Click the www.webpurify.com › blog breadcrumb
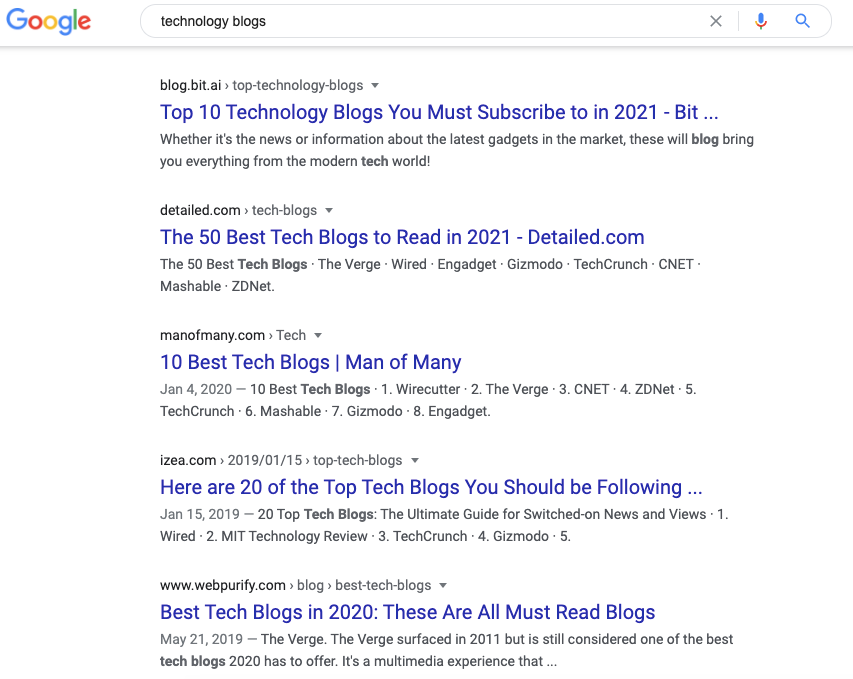This screenshot has width=853, height=679. point(295,586)
